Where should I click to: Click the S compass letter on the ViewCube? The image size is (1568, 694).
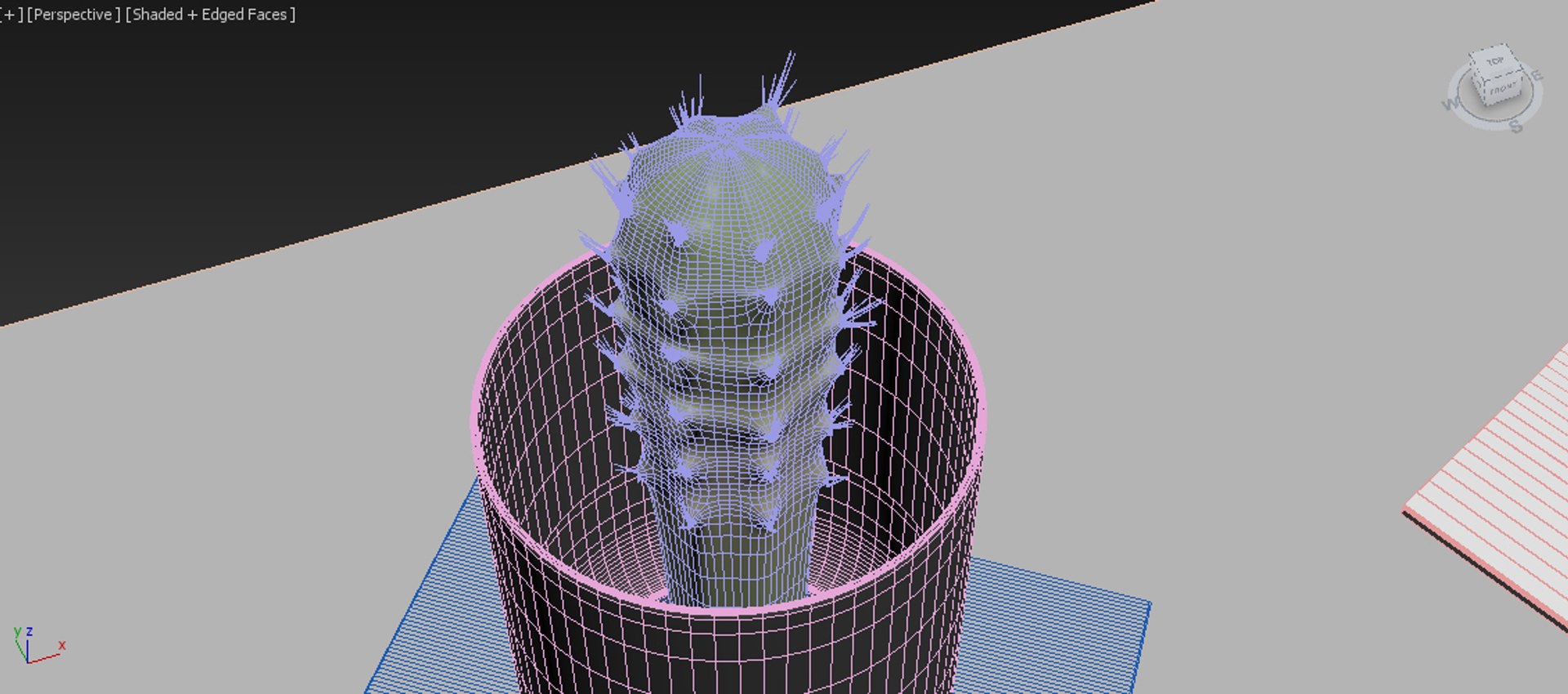(x=1516, y=126)
